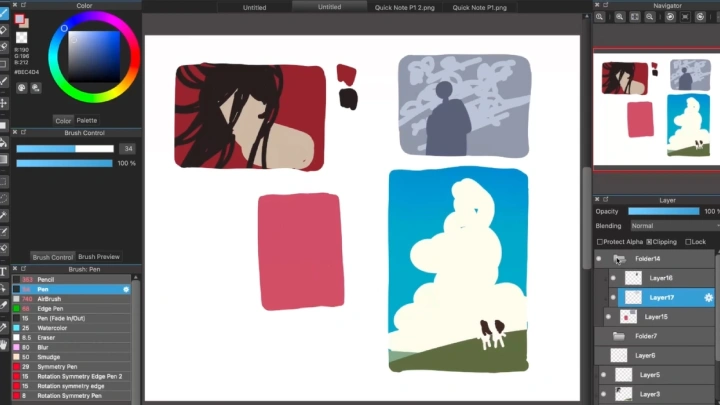
Task: Click the color settings icon beside the palette icon
Action: [x=36, y=88]
